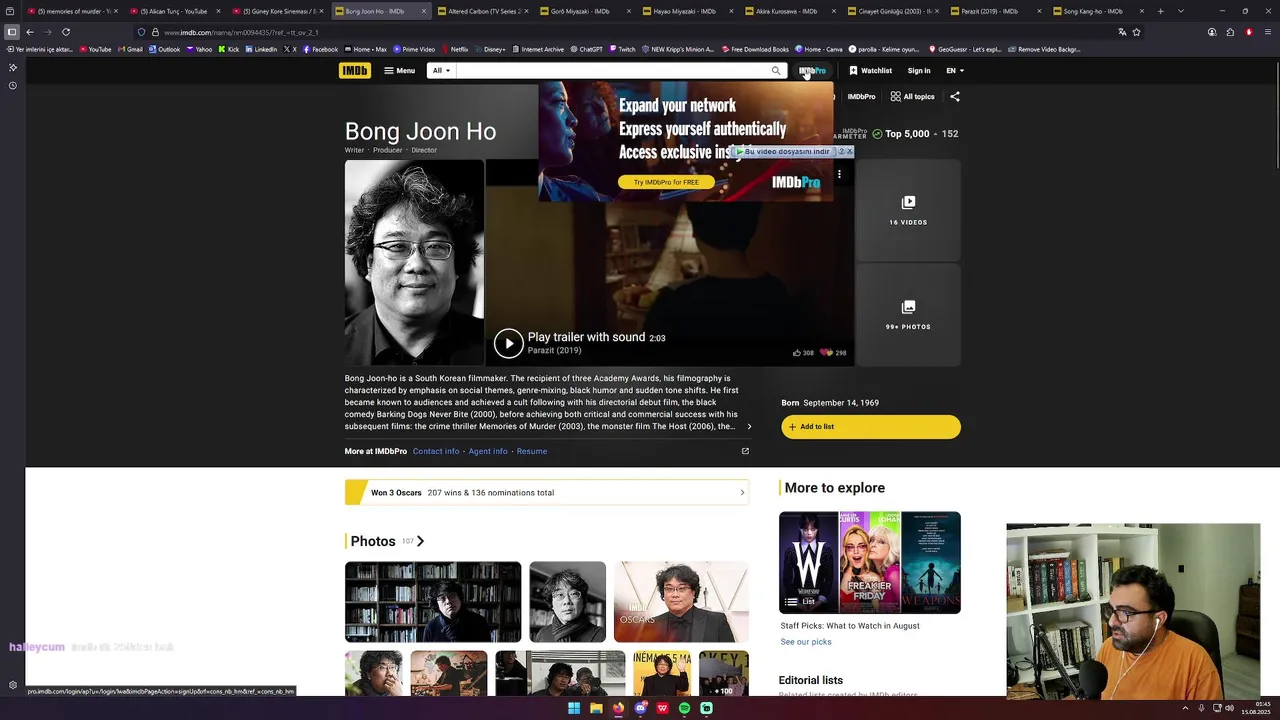Bookmark this page with the star icon
The width and height of the screenshot is (1280, 720).
click(x=1137, y=32)
